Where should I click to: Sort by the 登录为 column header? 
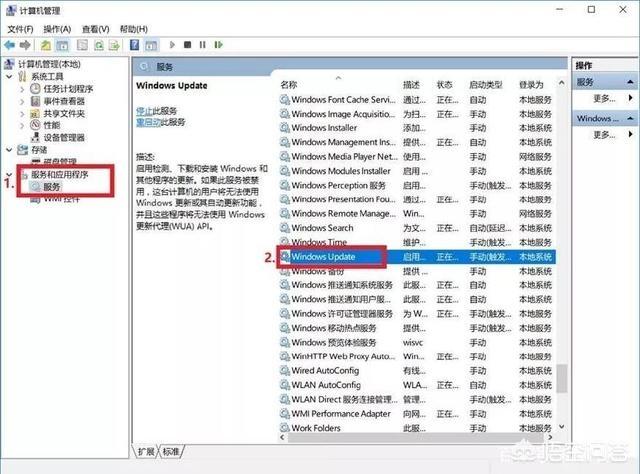coord(531,85)
